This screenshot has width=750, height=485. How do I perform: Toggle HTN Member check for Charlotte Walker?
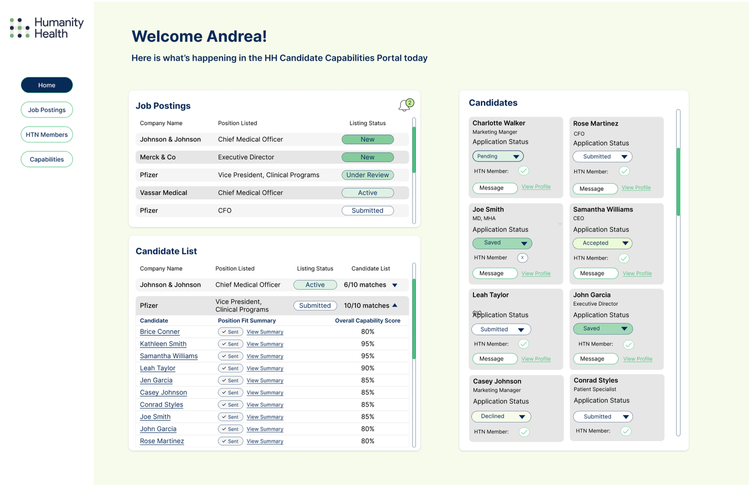tap(523, 171)
